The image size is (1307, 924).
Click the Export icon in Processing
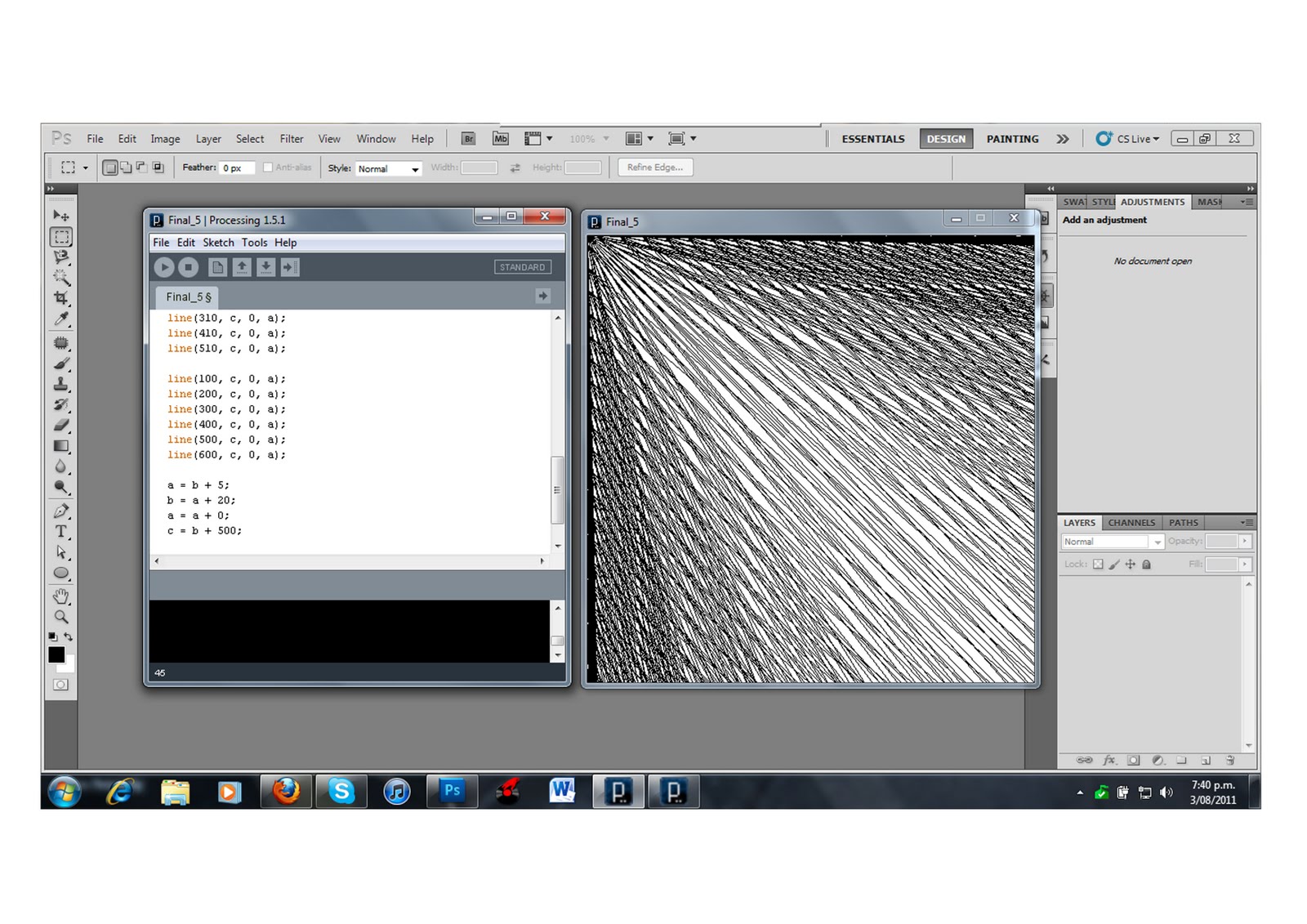(x=290, y=267)
